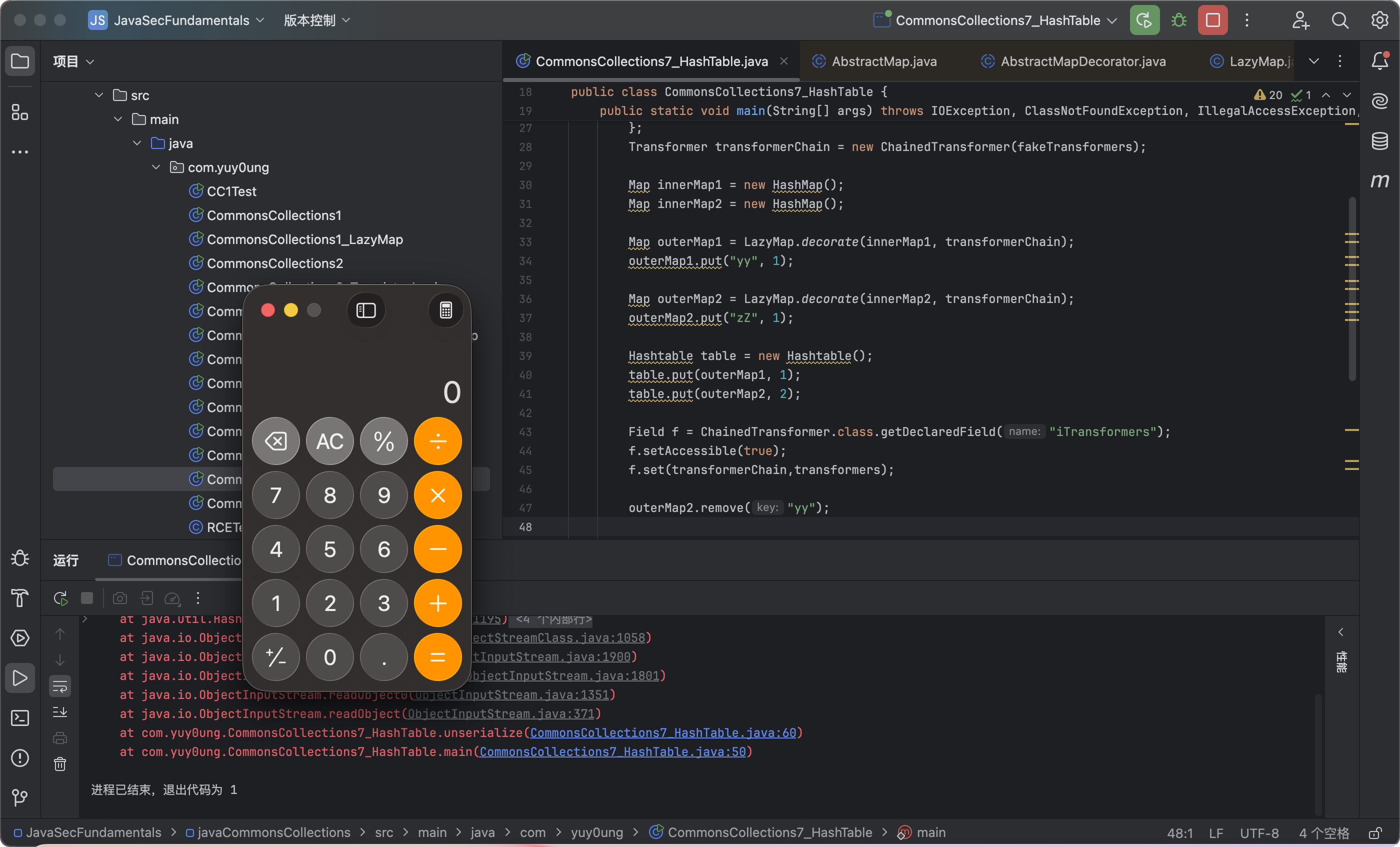
Task: Switch to AbstractMapDecorator.java tab
Action: pyautogui.click(x=1082, y=61)
